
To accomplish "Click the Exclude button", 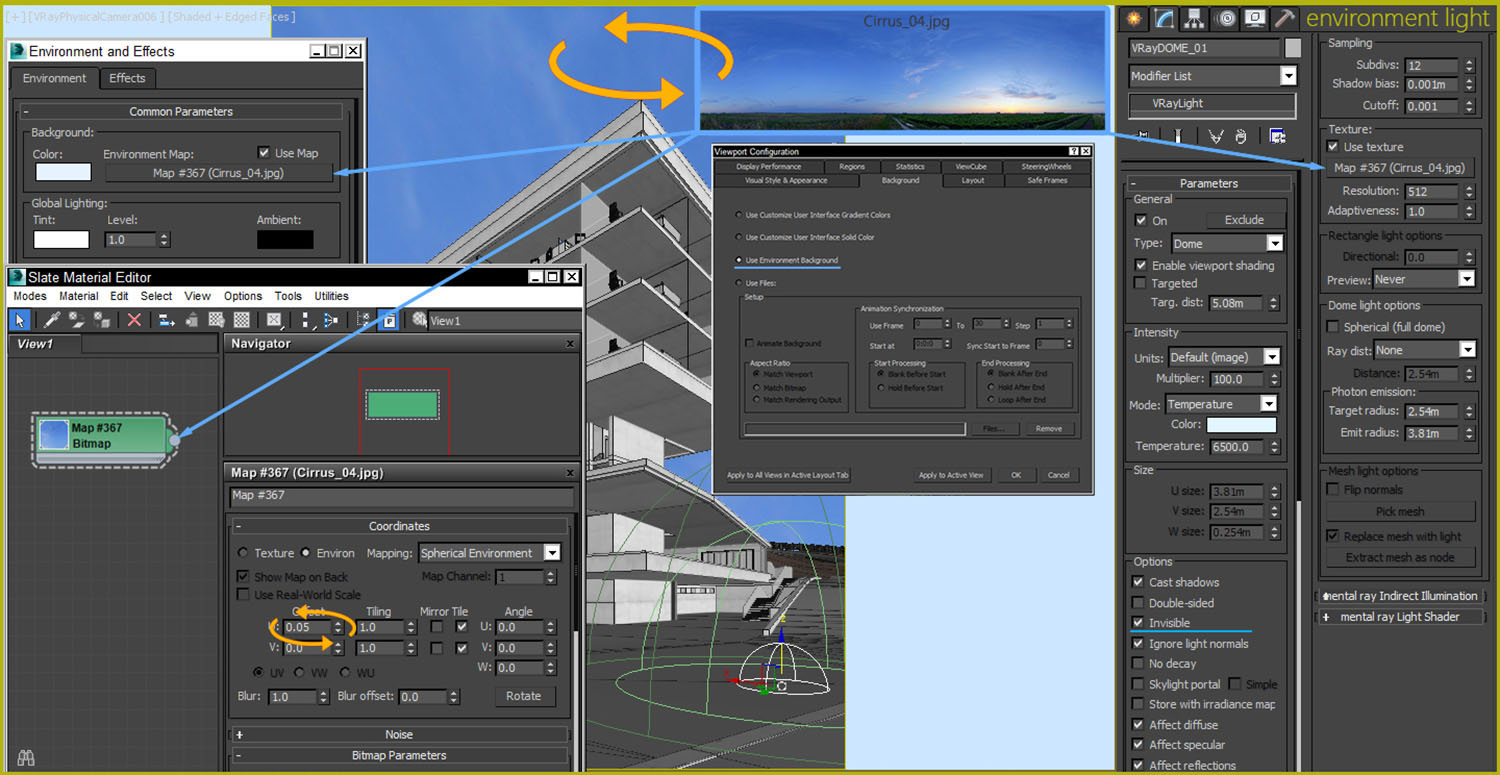I will coord(1243,220).
